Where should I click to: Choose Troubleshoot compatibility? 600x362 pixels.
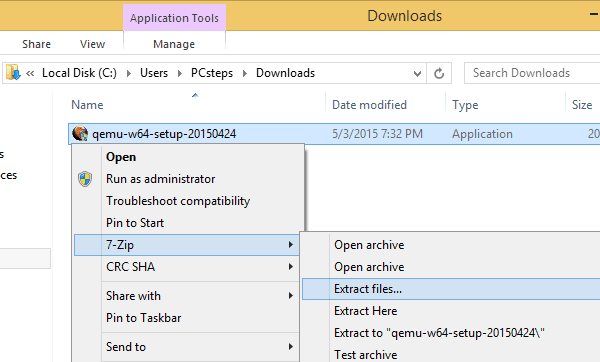pyautogui.click(x=178, y=201)
